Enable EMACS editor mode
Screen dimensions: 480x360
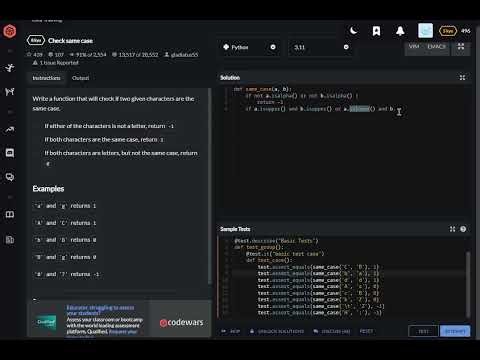pos(436,47)
